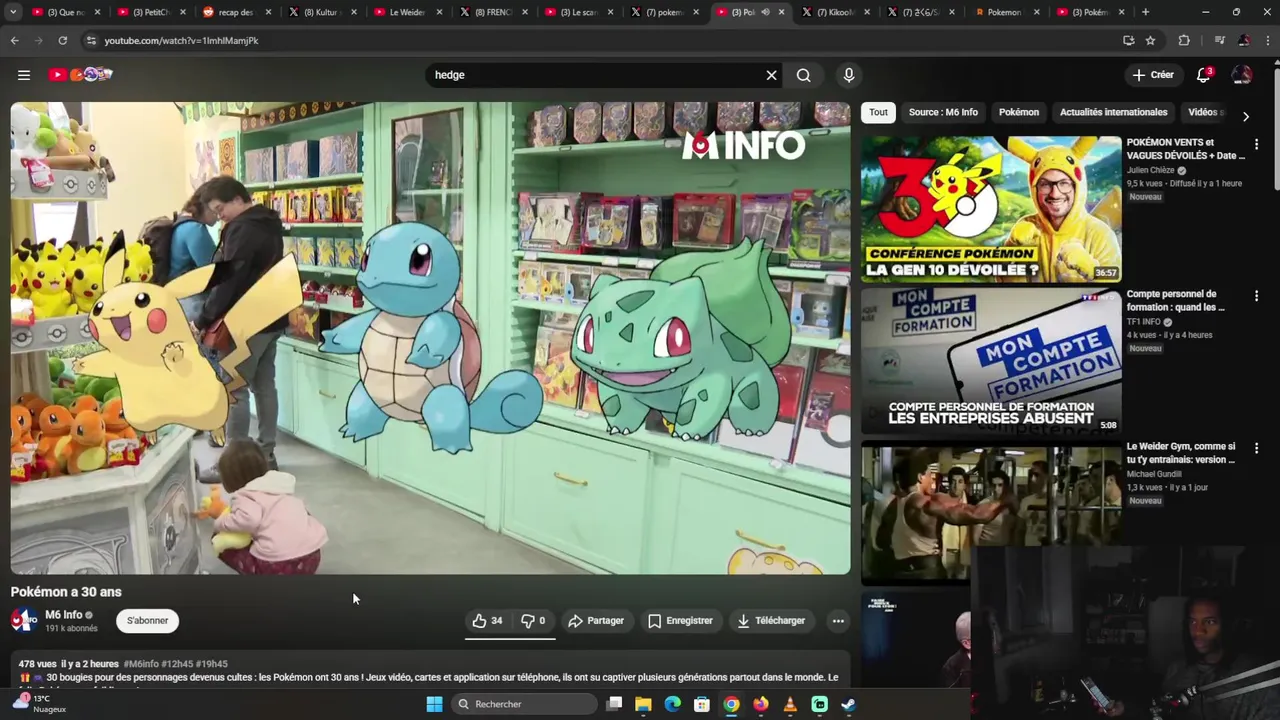Image resolution: width=1280 pixels, height=720 pixels.
Task: Run search with magnifier button
Action: coord(803,75)
